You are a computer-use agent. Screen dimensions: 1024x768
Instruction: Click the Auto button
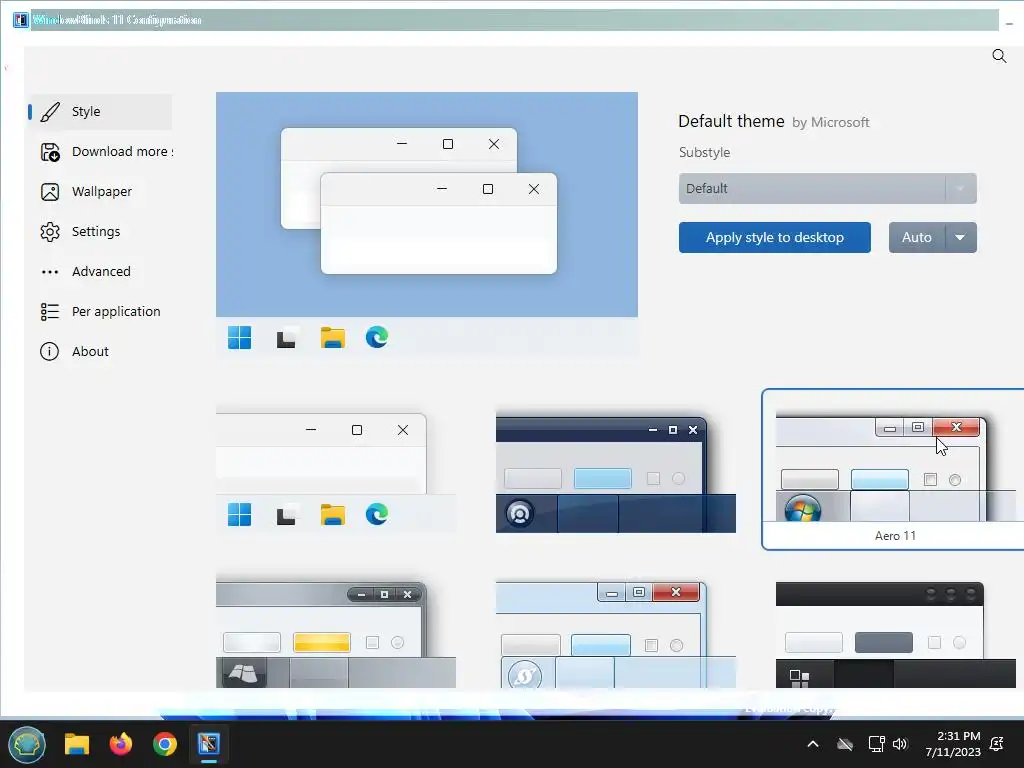[916, 237]
